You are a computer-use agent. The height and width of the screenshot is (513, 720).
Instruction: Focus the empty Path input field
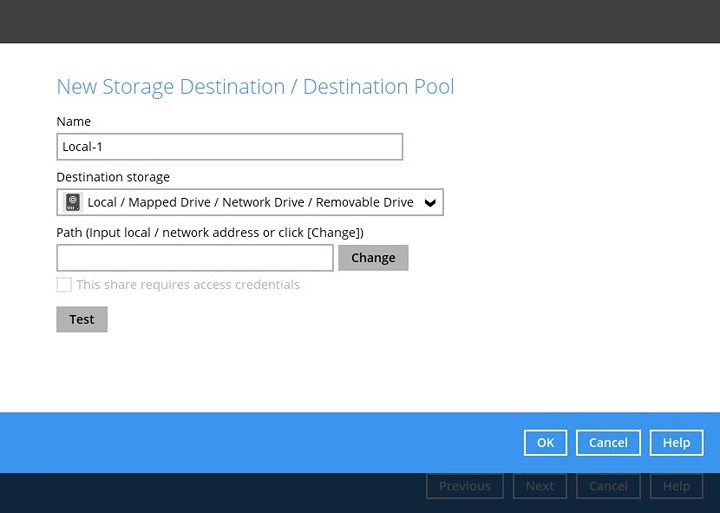[195, 258]
